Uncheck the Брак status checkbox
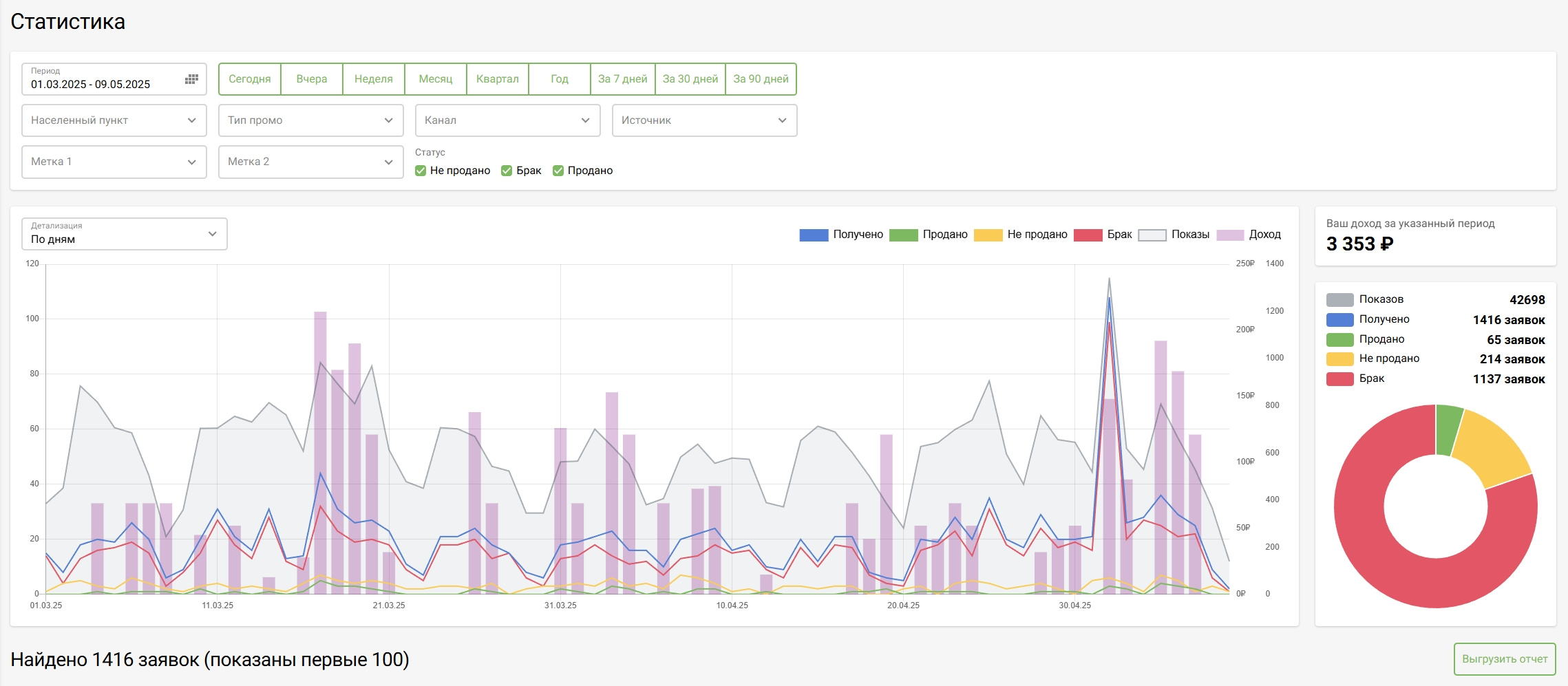The image size is (1568, 686). [x=507, y=171]
